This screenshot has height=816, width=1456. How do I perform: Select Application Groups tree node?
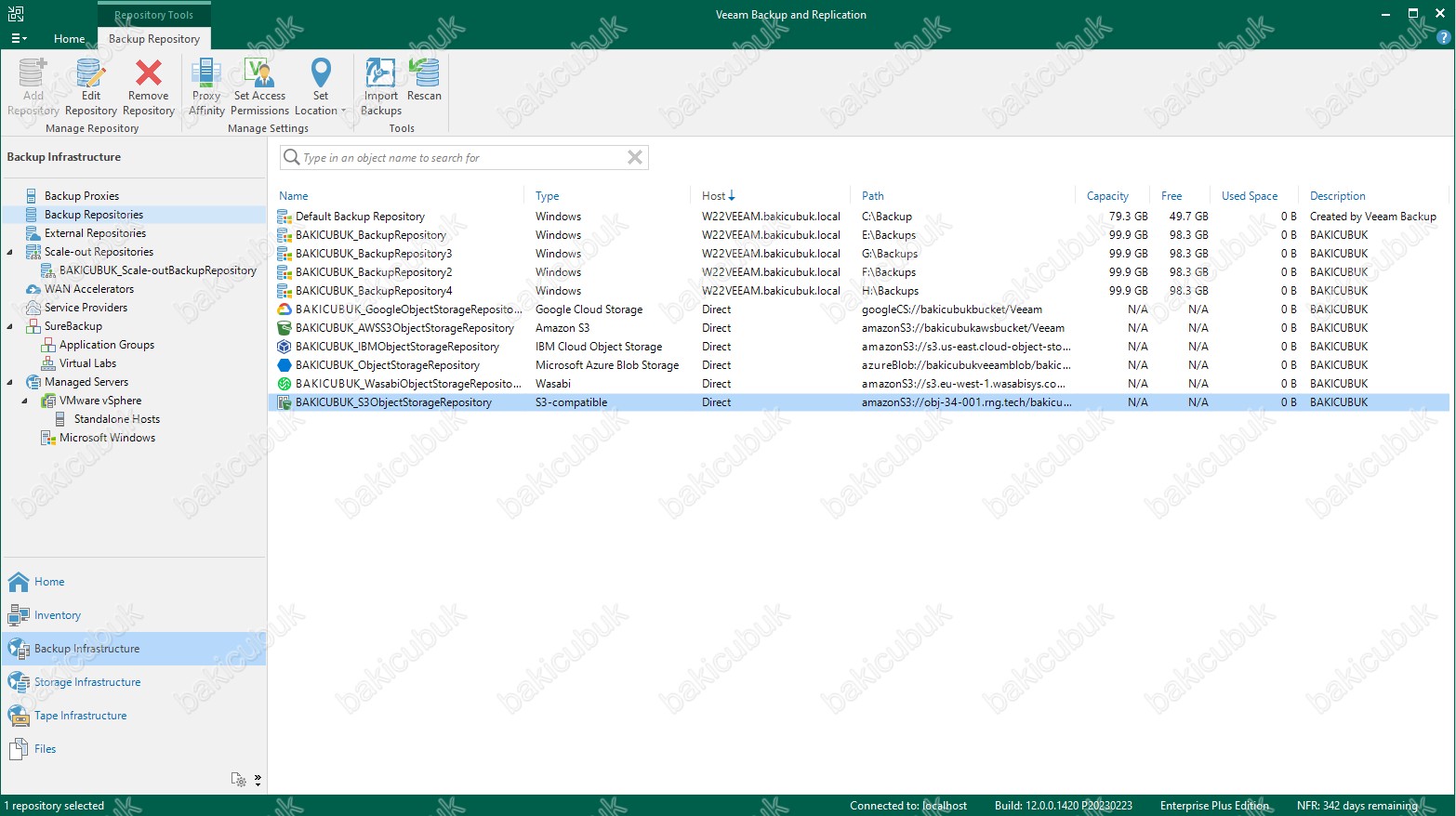point(107,345)
